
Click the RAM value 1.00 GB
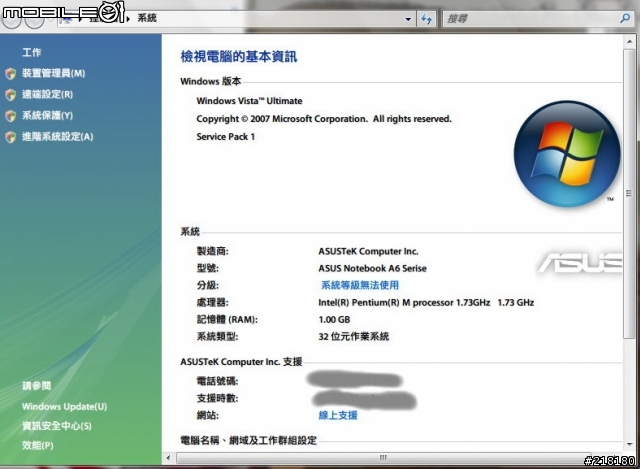[x=334, y=320]
